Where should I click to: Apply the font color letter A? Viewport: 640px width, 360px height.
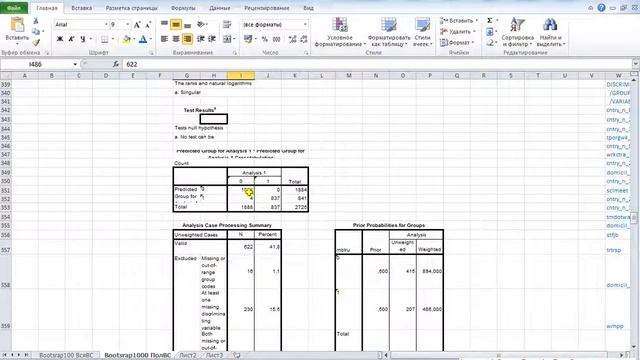[143, 39]
